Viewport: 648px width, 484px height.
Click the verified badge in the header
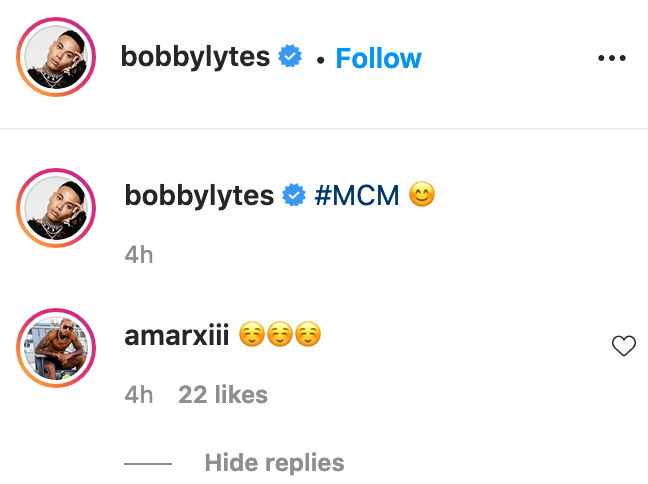(x=291, y=57)
